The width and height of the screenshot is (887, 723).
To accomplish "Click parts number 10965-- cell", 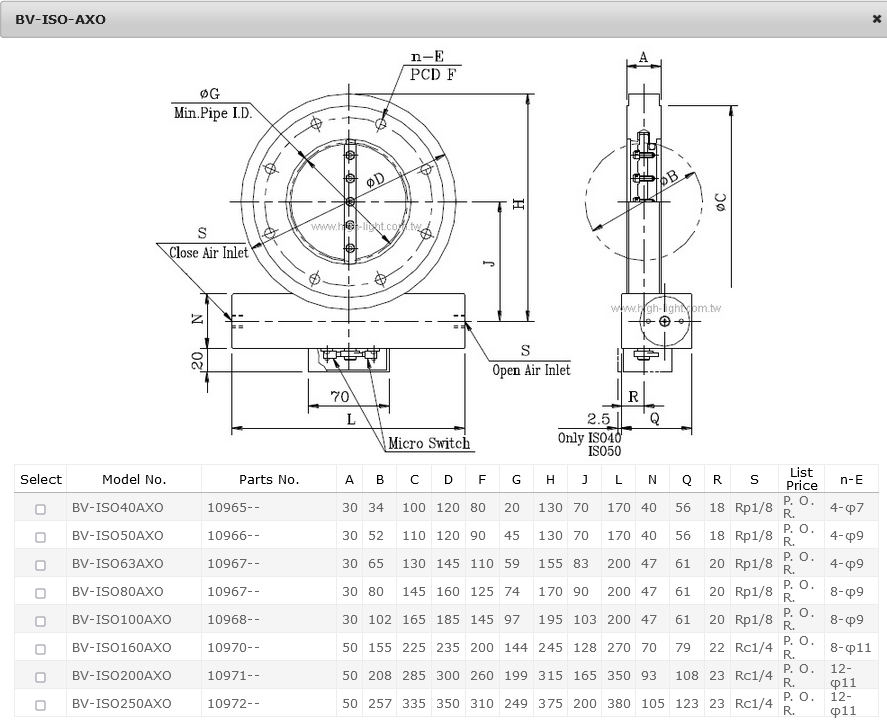I will pyautogui.click(x=233, y=508).
